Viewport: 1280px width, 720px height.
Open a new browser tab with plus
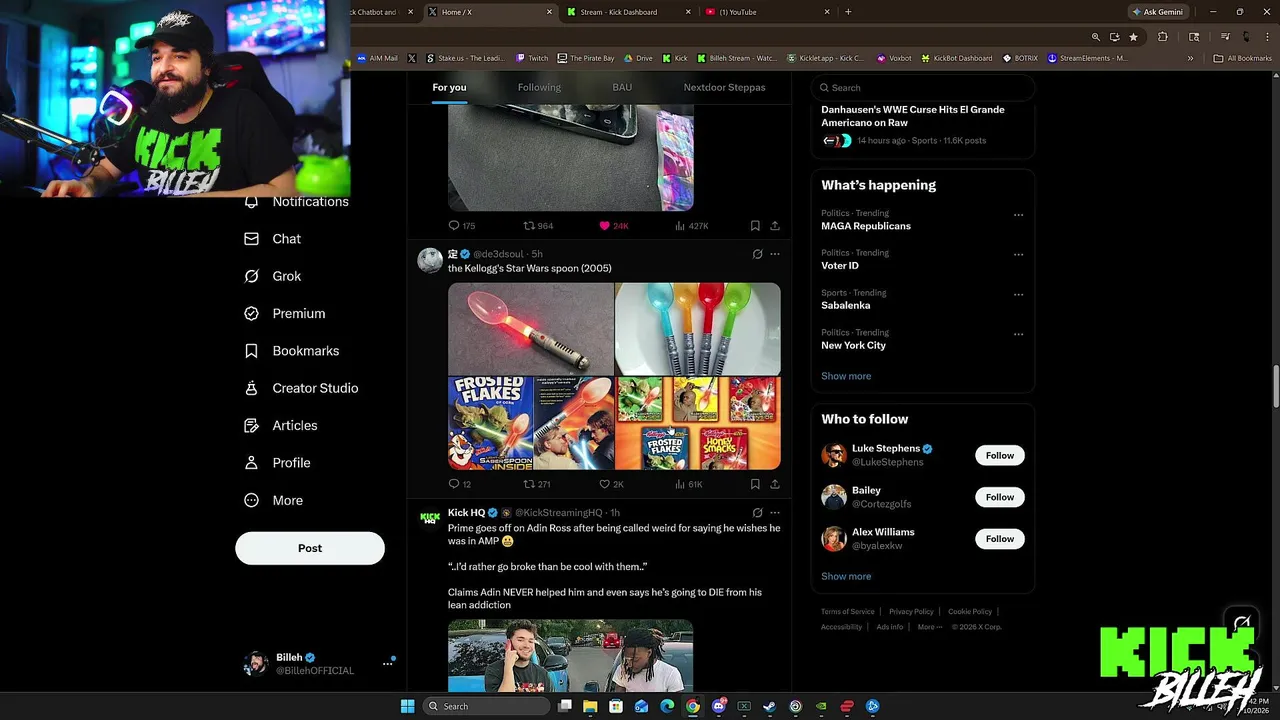[848, 12]
